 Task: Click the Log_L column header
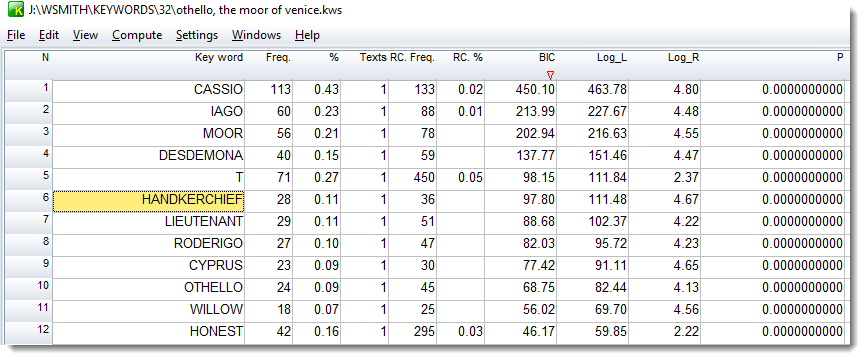(612, 57)
